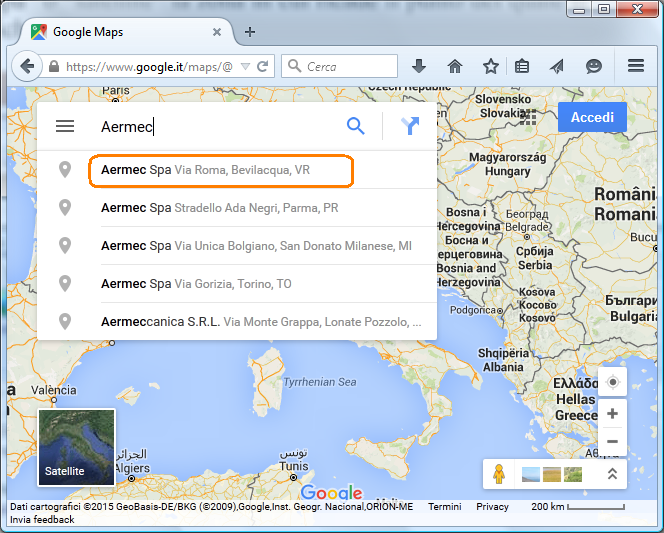The width and height of the screenshot is (664, 533).
Task: Click the Tunis city label on map
Action: tap(293, 466)
